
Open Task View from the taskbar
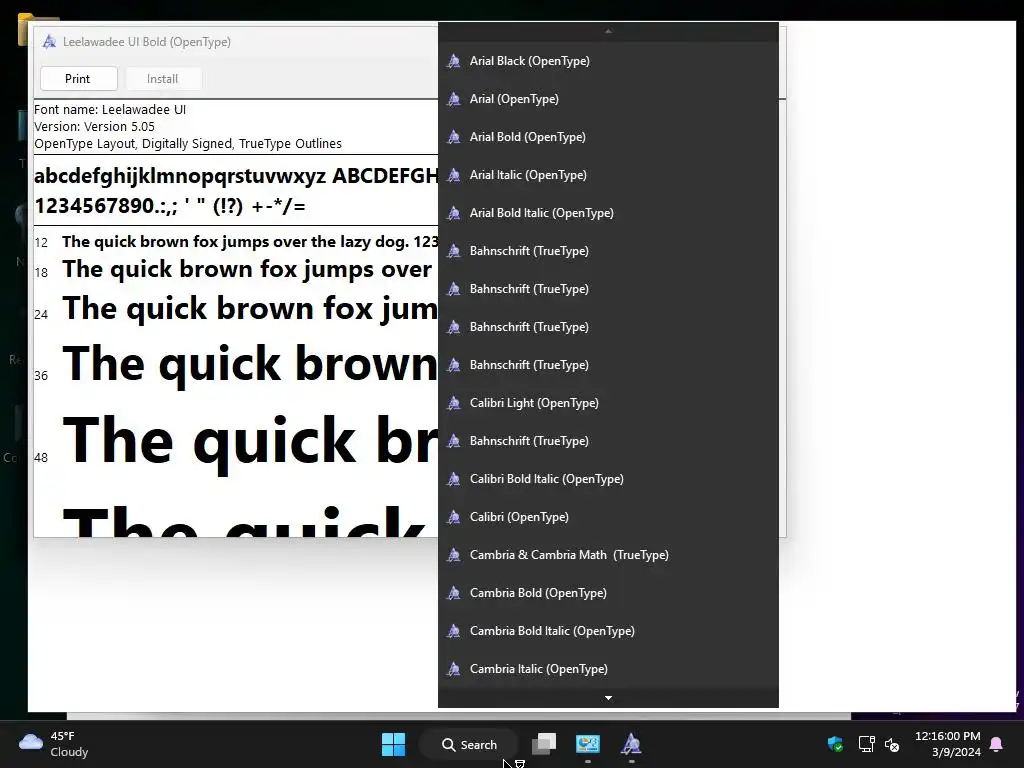point(544,744)
